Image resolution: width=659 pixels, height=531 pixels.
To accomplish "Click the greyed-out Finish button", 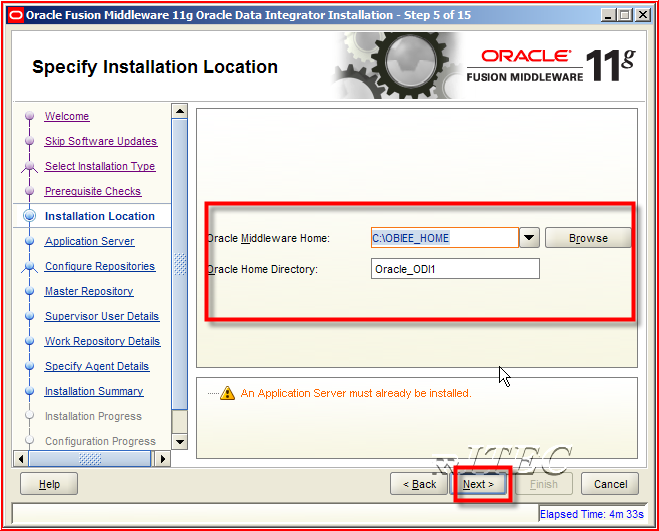I will pos(543,484).
